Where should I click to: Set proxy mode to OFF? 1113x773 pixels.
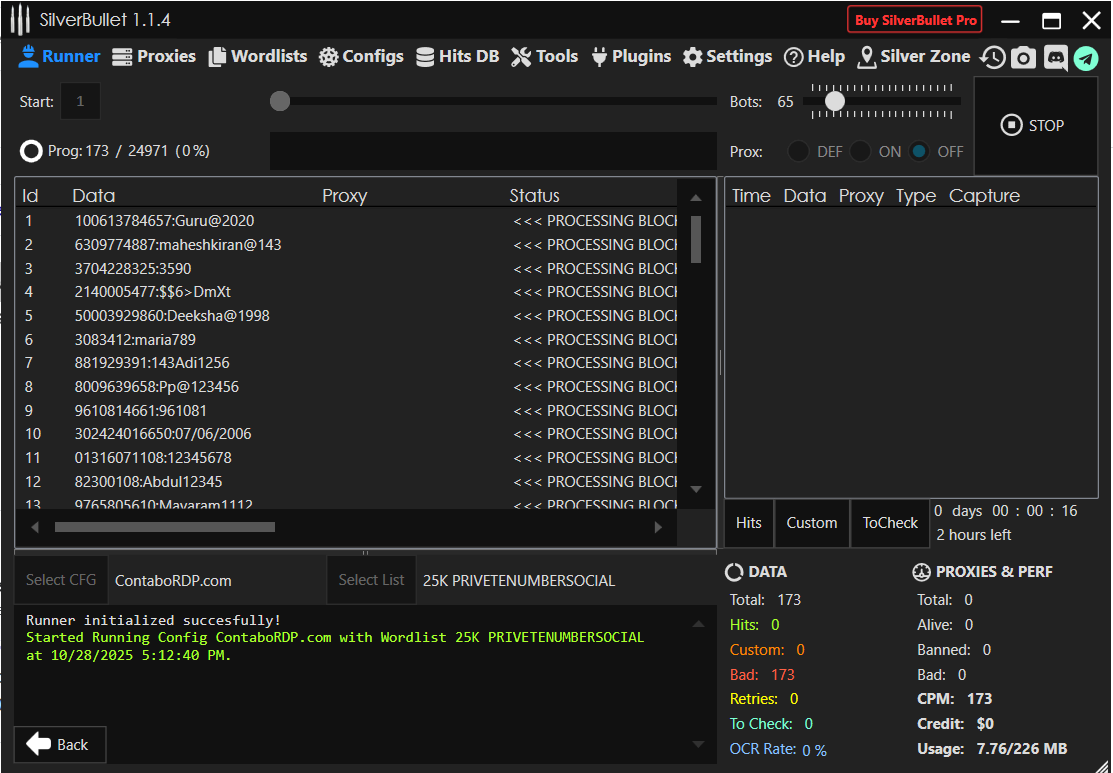point(919,151)
